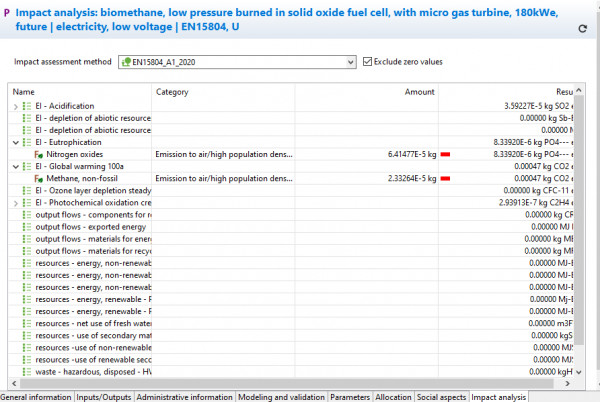Click the scroll right arrow below the table
Image resolution: width=600 pixels, height=402 pixels.
click(x=567, y=383)
